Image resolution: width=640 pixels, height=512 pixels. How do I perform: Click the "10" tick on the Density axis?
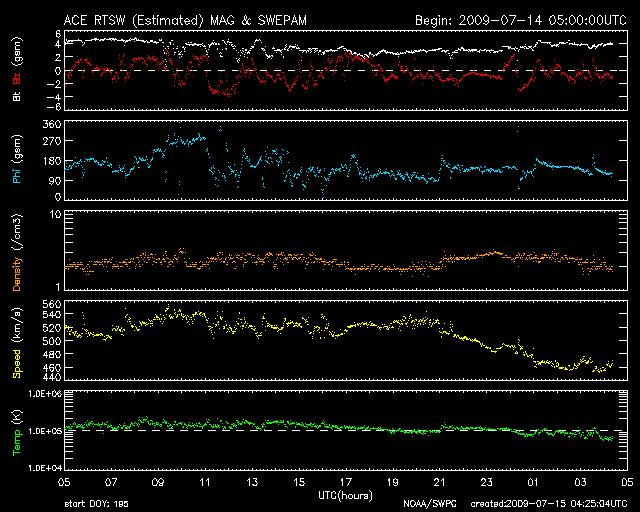(x=56, y=214)
